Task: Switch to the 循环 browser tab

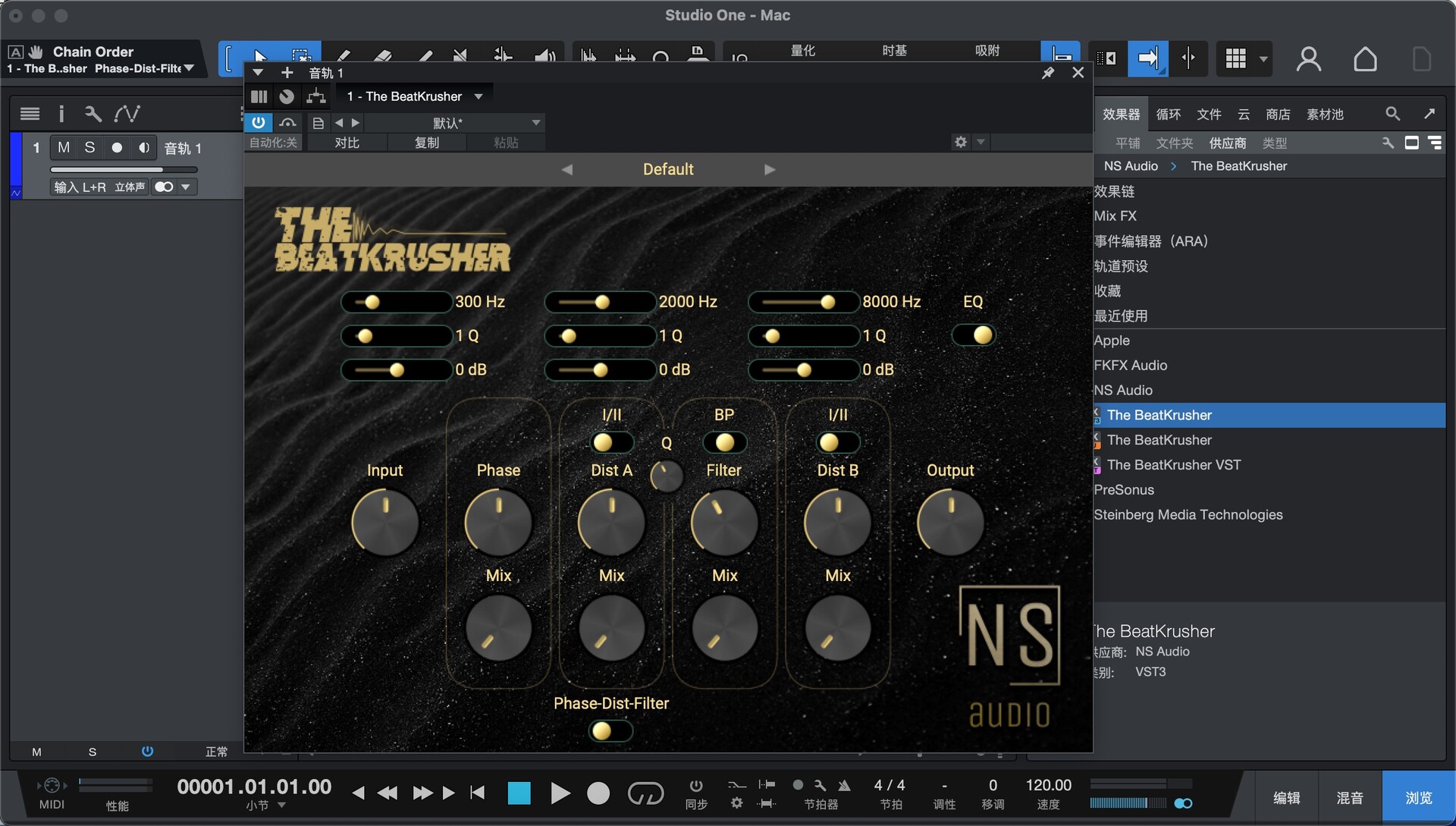Action: click(1168, 114)
